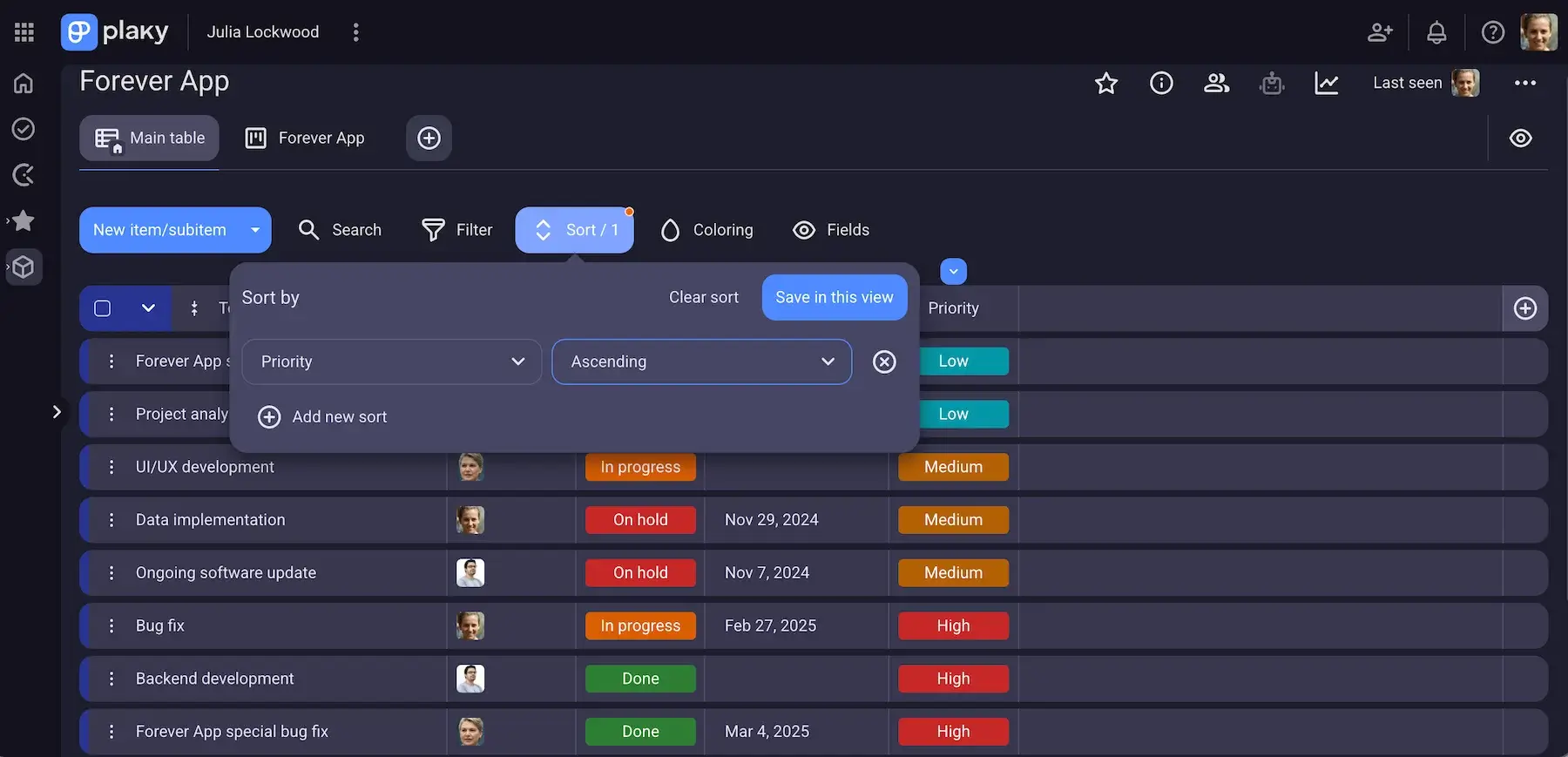Open the Ascending order dropdown
The height and width of the screenshot is (757, 1568).
tap(702, 362)
